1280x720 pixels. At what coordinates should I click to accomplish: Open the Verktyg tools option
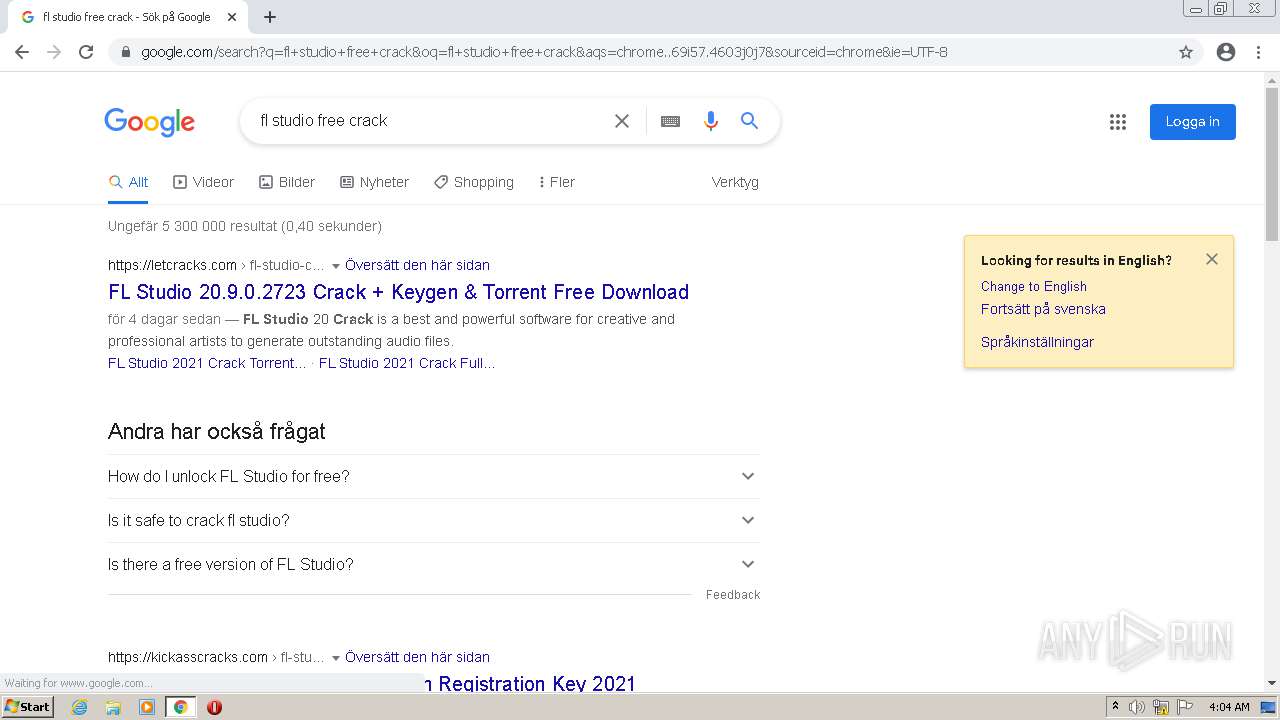click(x=735, y=182)
